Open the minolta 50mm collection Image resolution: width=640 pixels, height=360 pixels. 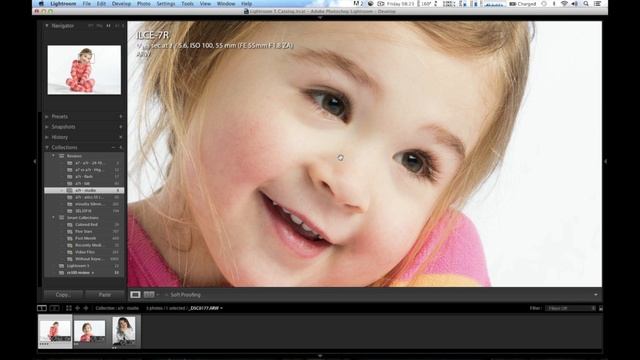[x=84, y=204]
